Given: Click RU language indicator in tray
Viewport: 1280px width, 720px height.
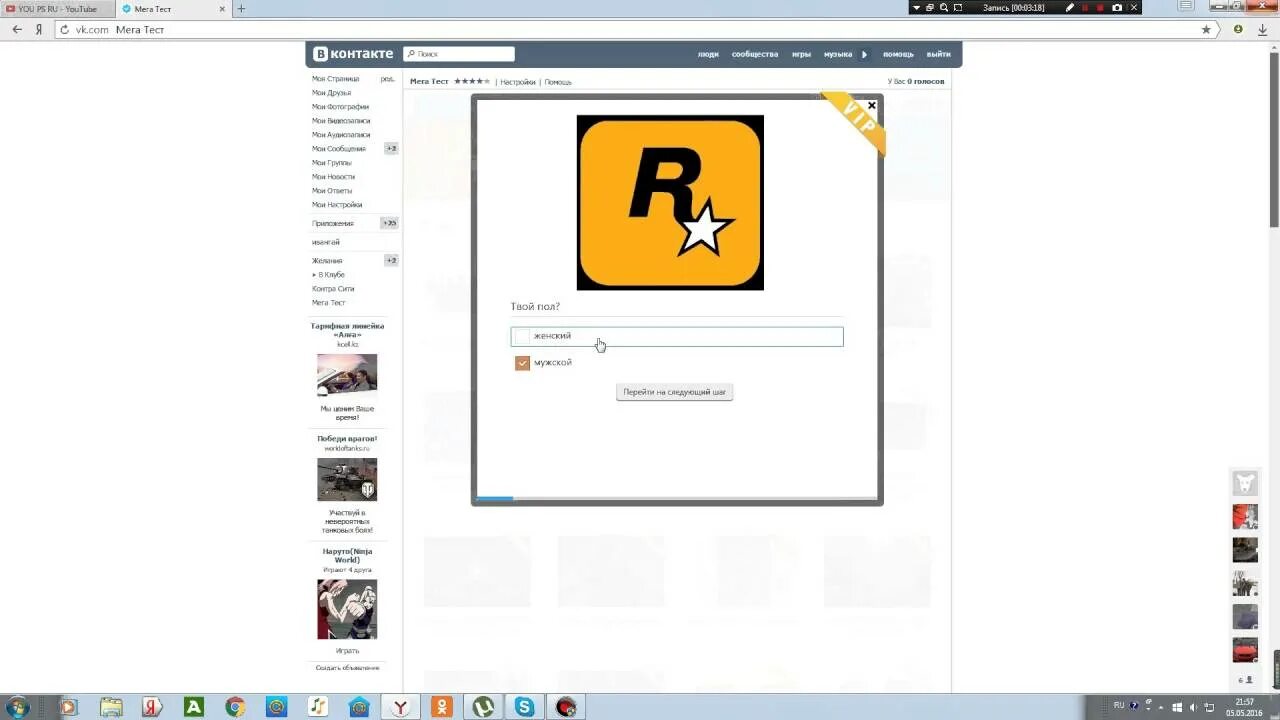Looking at the screenshot, I should (1119, 705).
